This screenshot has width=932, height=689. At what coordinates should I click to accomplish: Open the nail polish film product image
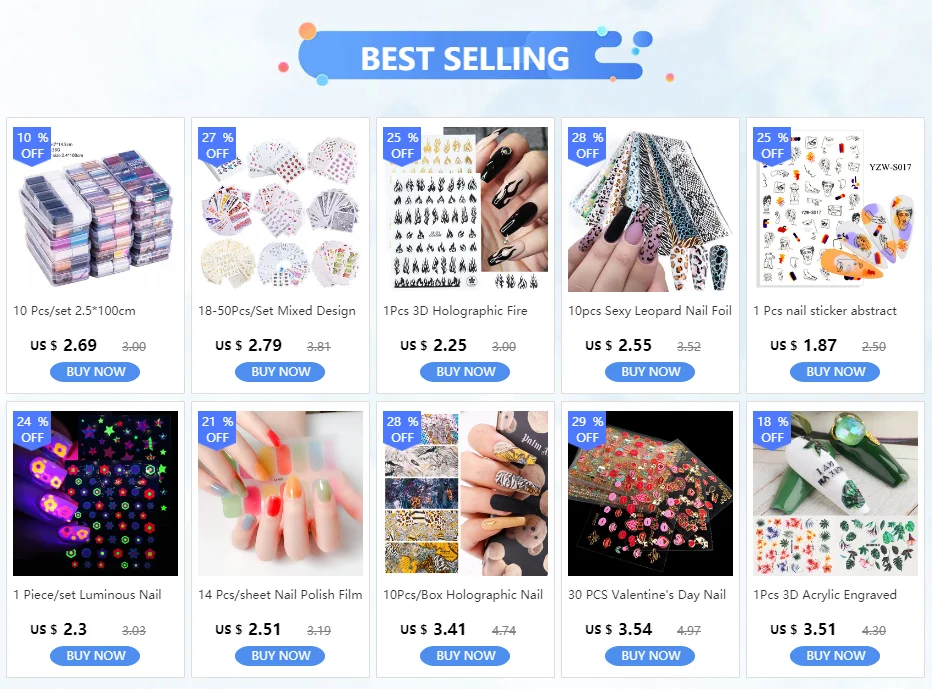281,493
